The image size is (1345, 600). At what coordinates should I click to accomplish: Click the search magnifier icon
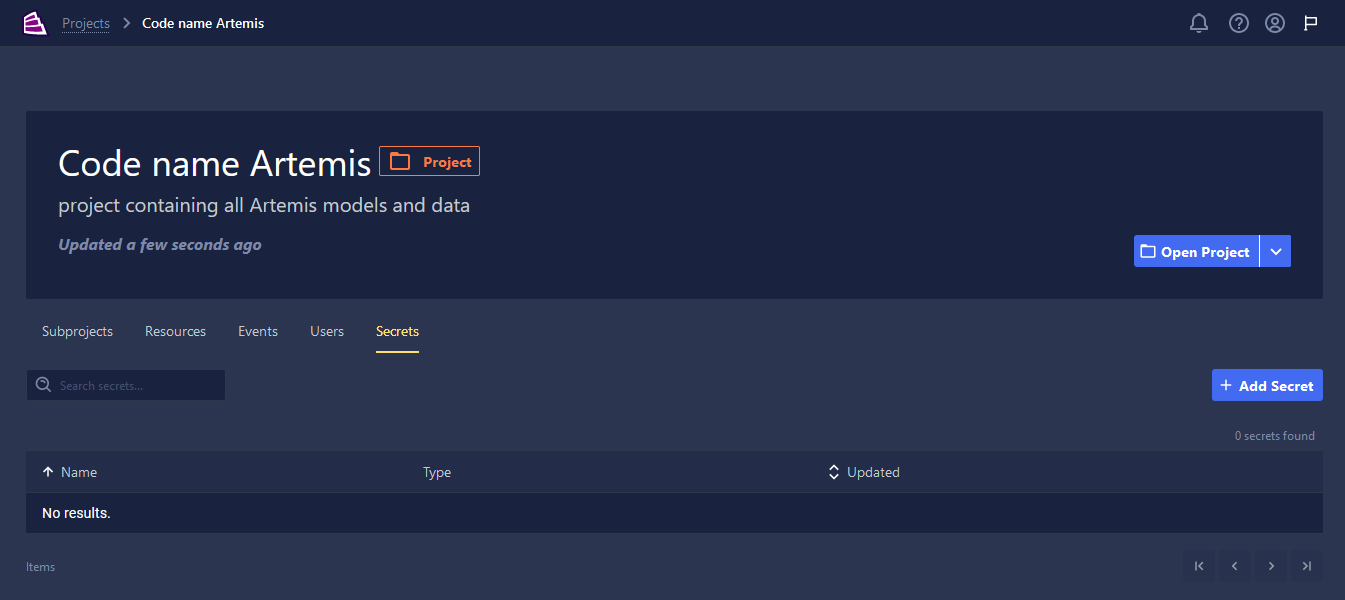click(x=43, y=385)
